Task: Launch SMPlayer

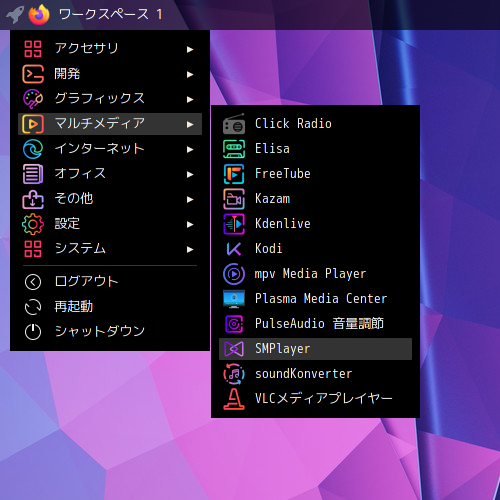Action: point(315,349)
